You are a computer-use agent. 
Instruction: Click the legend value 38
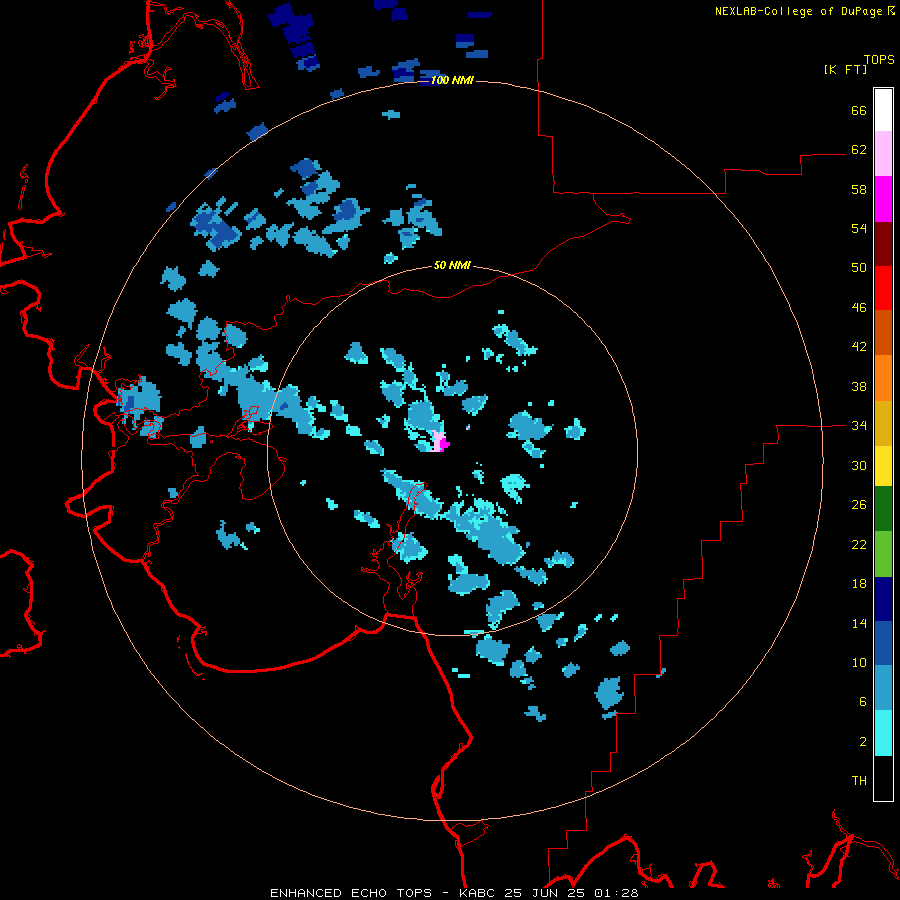click(x=859, y=387)
